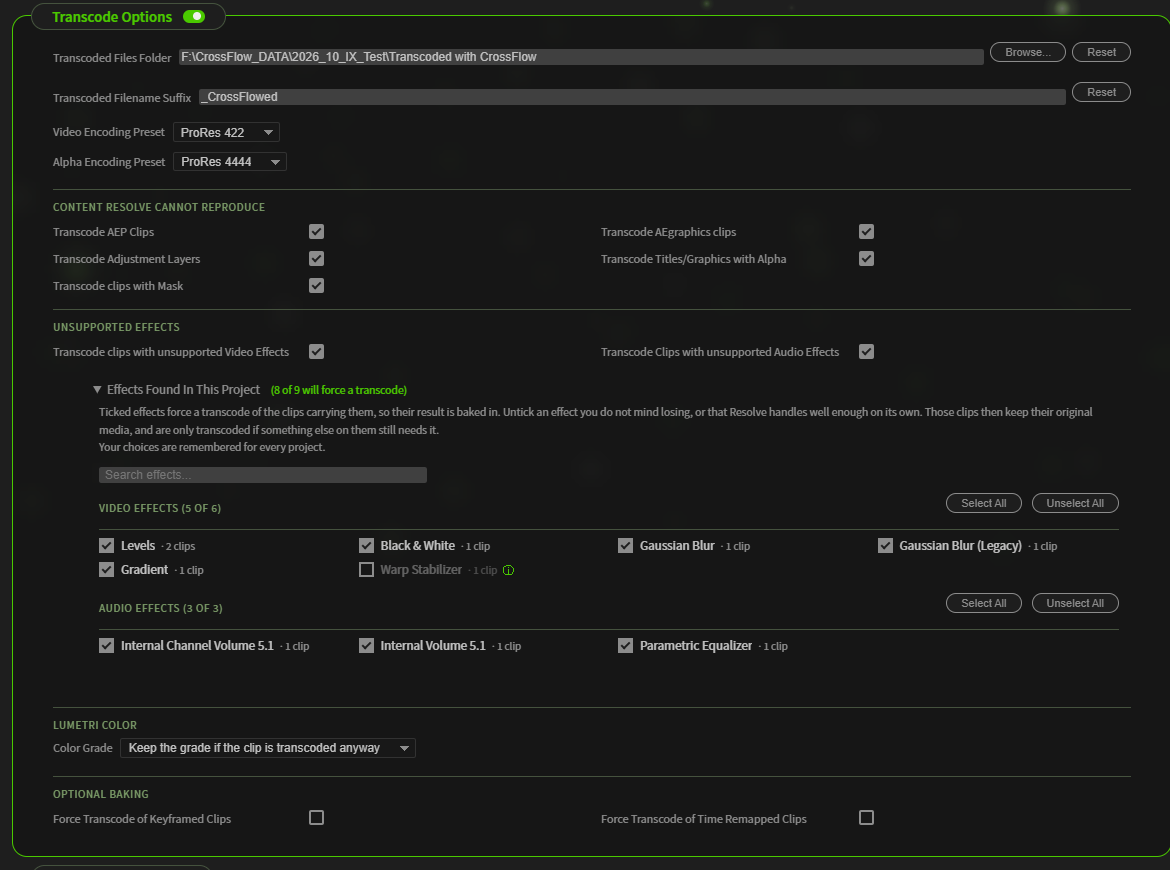1170x870 pixels.
Task: Uncheck Transcode AEgraphics clips
Action: pyautogui.click(x=866, y=232)
